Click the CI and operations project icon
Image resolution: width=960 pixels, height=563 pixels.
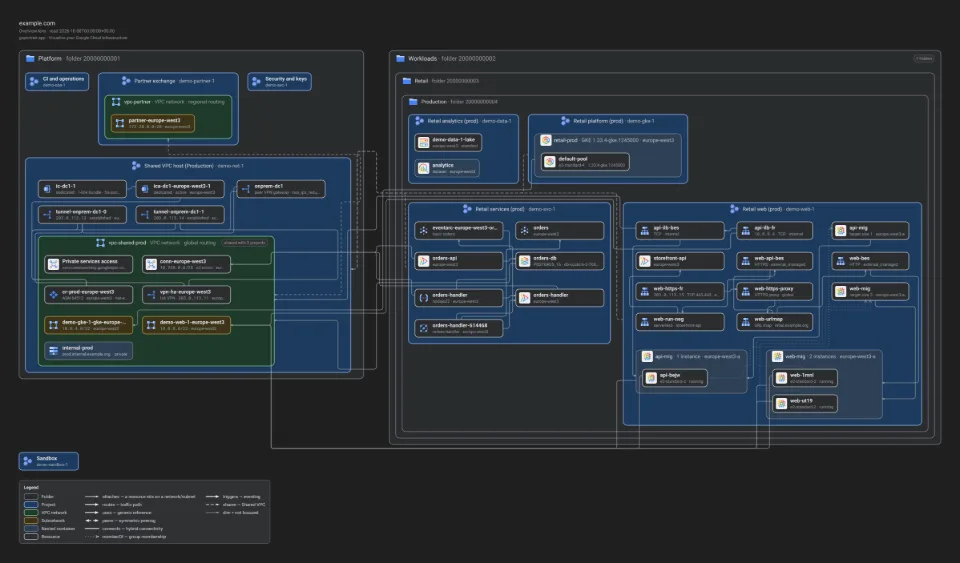[x=34, y=81]
